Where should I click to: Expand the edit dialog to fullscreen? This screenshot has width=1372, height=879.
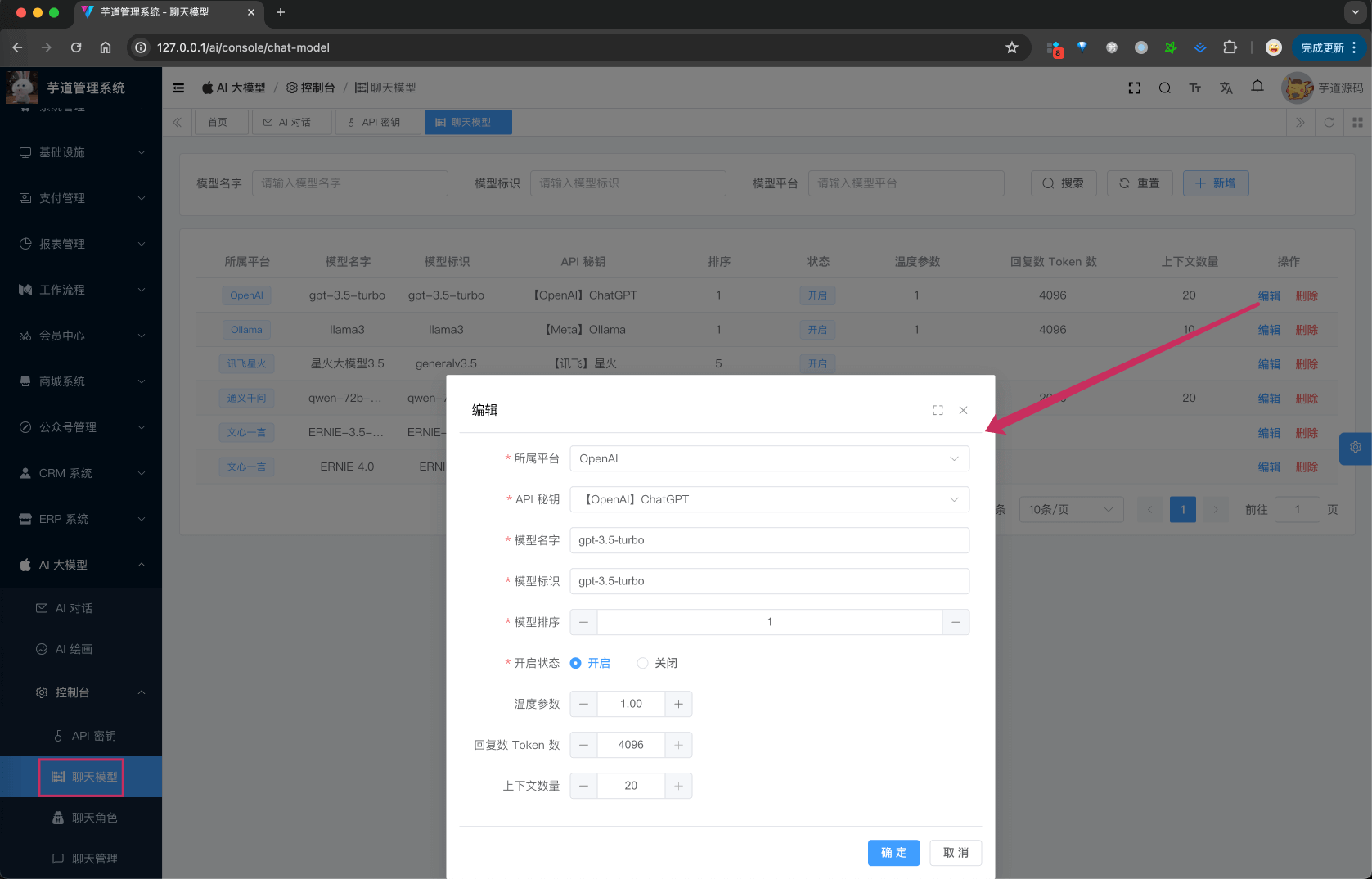(x=938, y=410)
